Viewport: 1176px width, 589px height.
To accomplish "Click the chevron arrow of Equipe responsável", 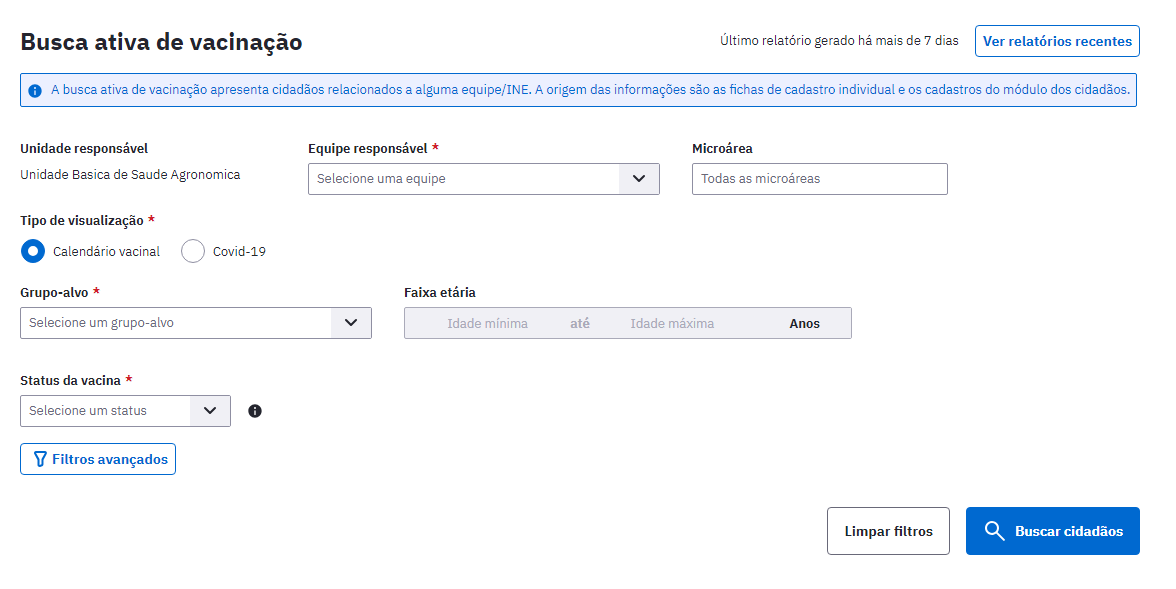I will pyautogui.click(x=639, y=179).
